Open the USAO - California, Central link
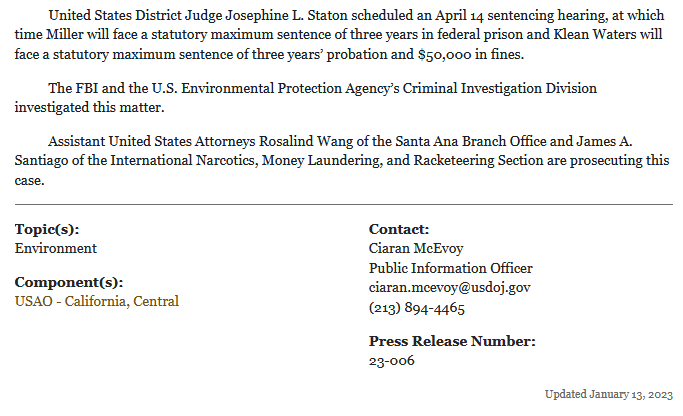 [97, 301]
